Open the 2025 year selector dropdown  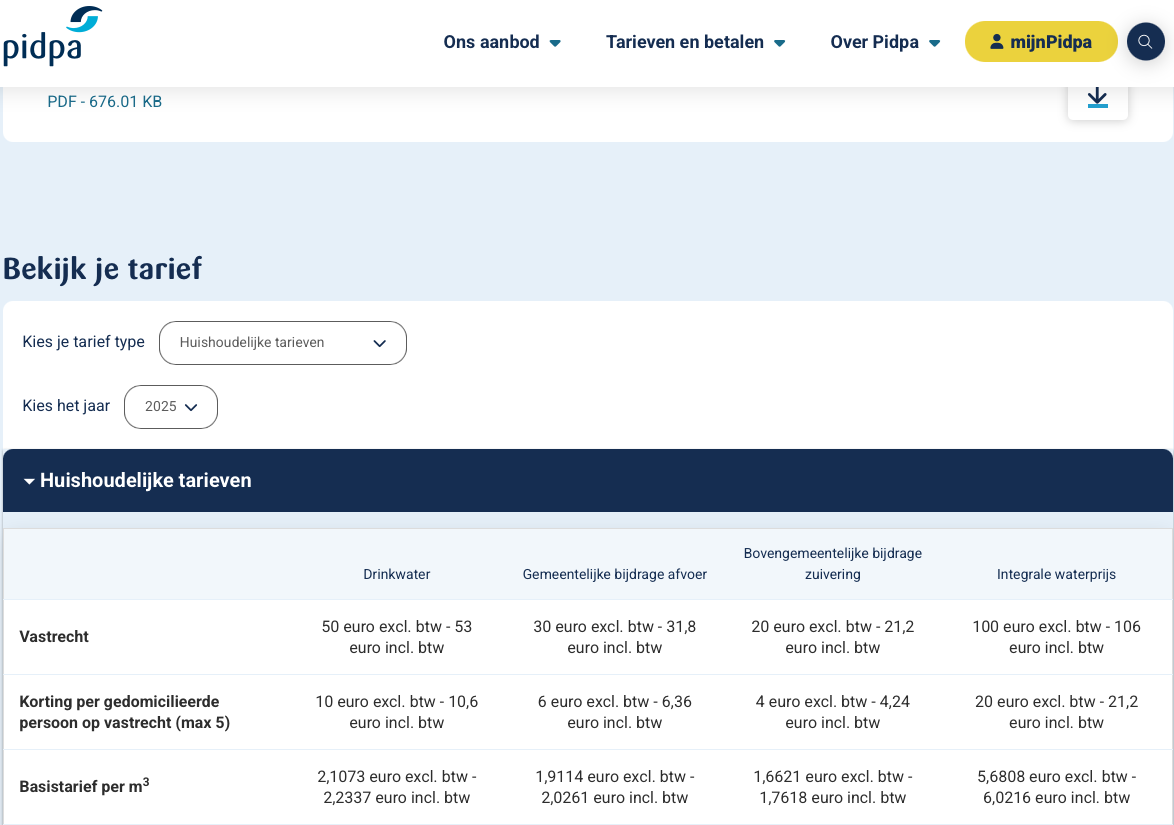(171, 407)
